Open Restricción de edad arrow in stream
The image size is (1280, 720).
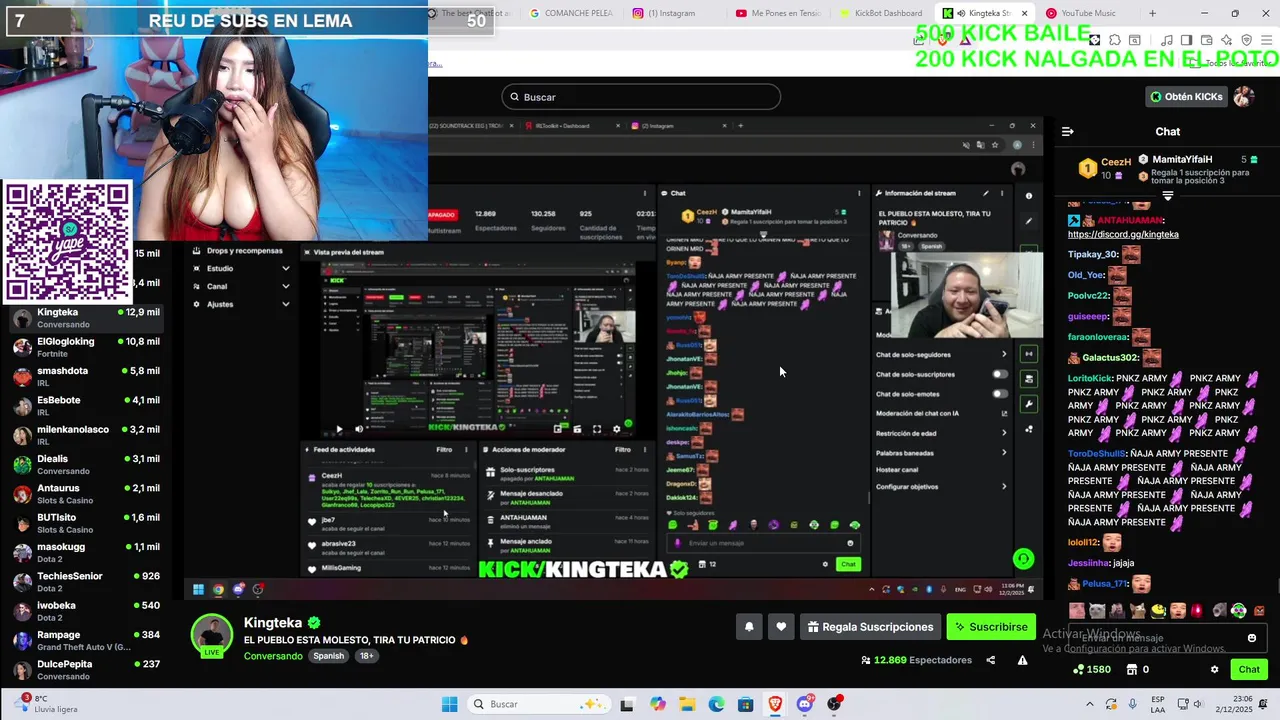click(x=1004, y=433)
